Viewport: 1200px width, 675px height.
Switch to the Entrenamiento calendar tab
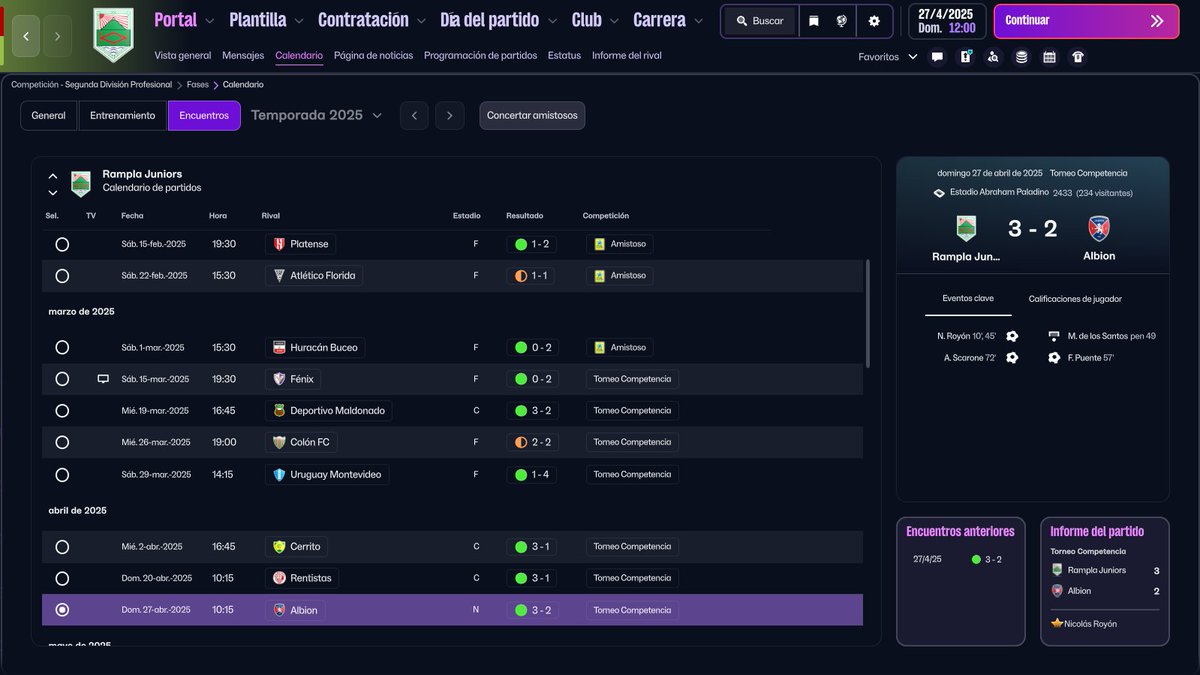[x=123, y=116]
